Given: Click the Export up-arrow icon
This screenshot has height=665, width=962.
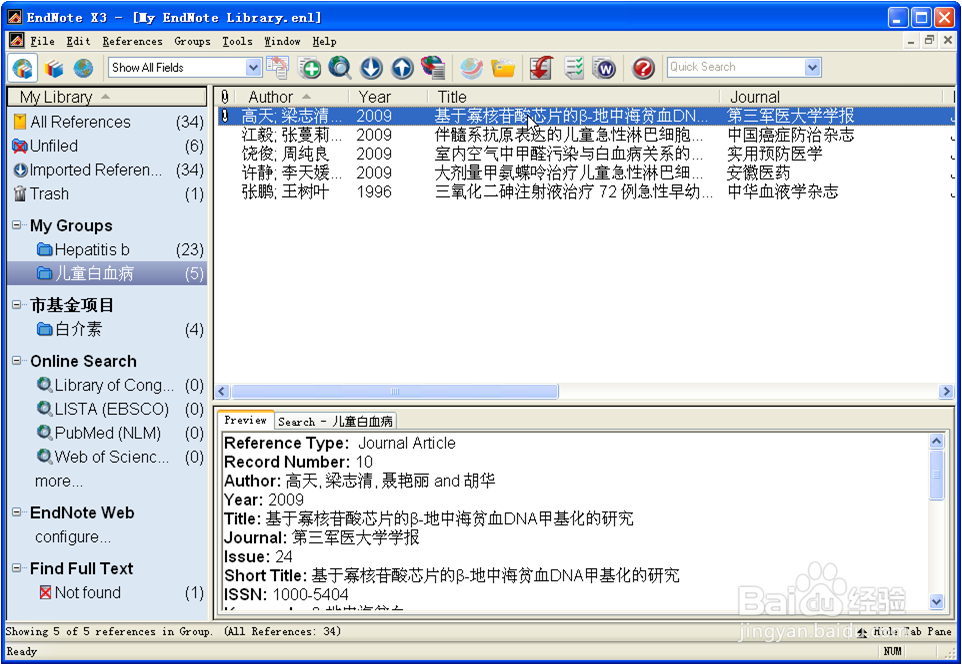Looking at the screenshot, I should pos(402,67).
